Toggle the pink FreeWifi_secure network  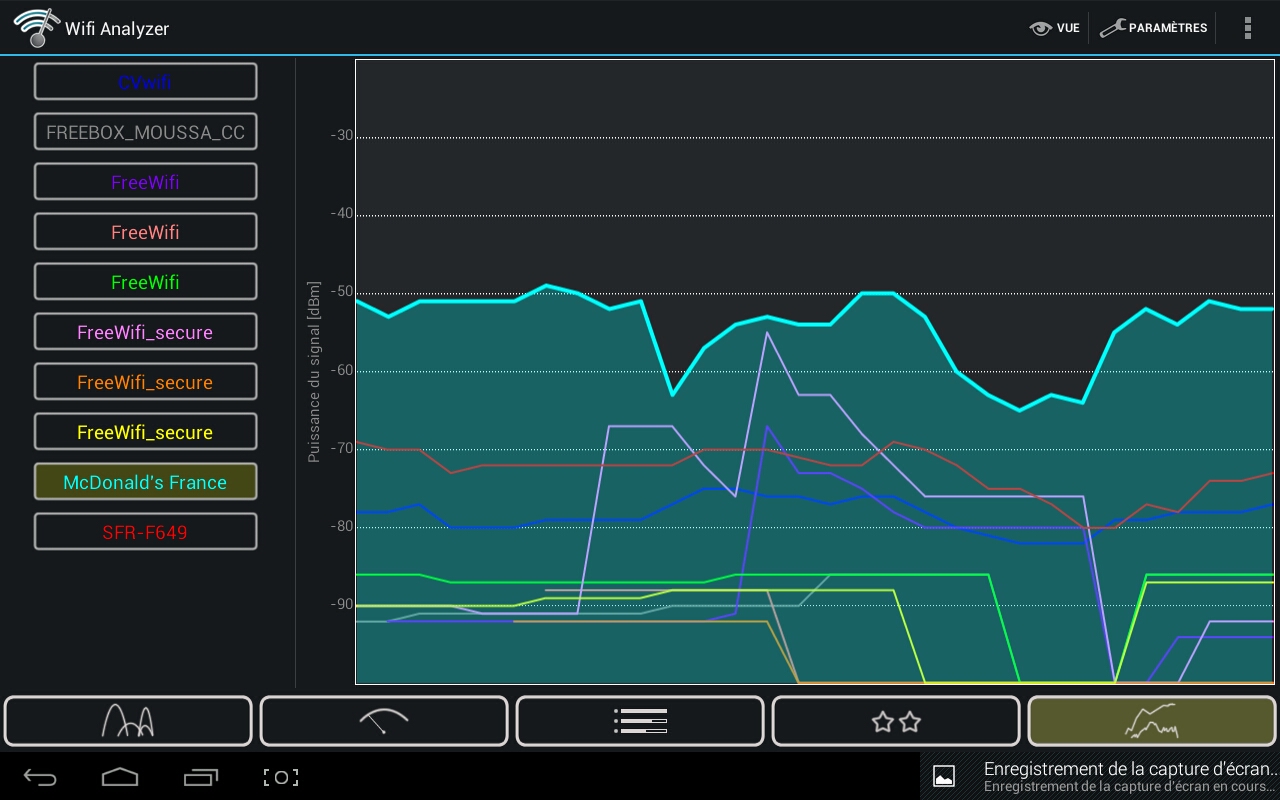coord(145,332)
